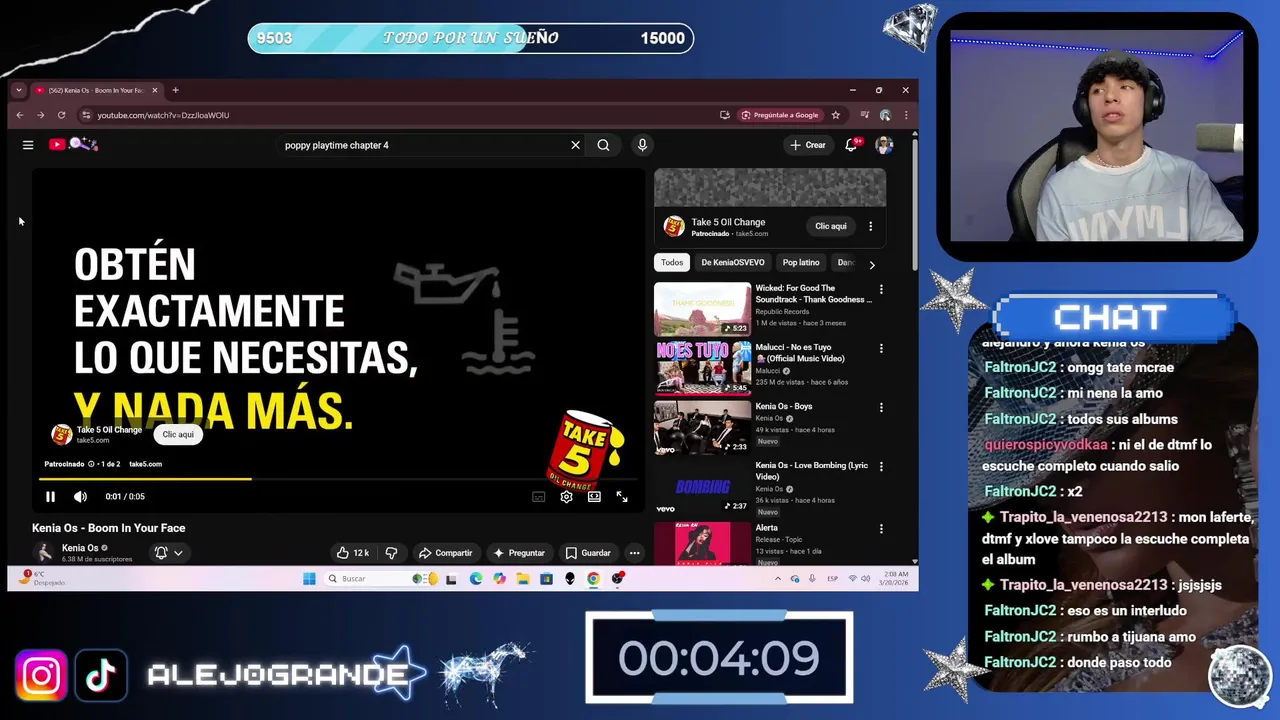
Task: Clear the search box with the X
Action: tap(575, 145)
